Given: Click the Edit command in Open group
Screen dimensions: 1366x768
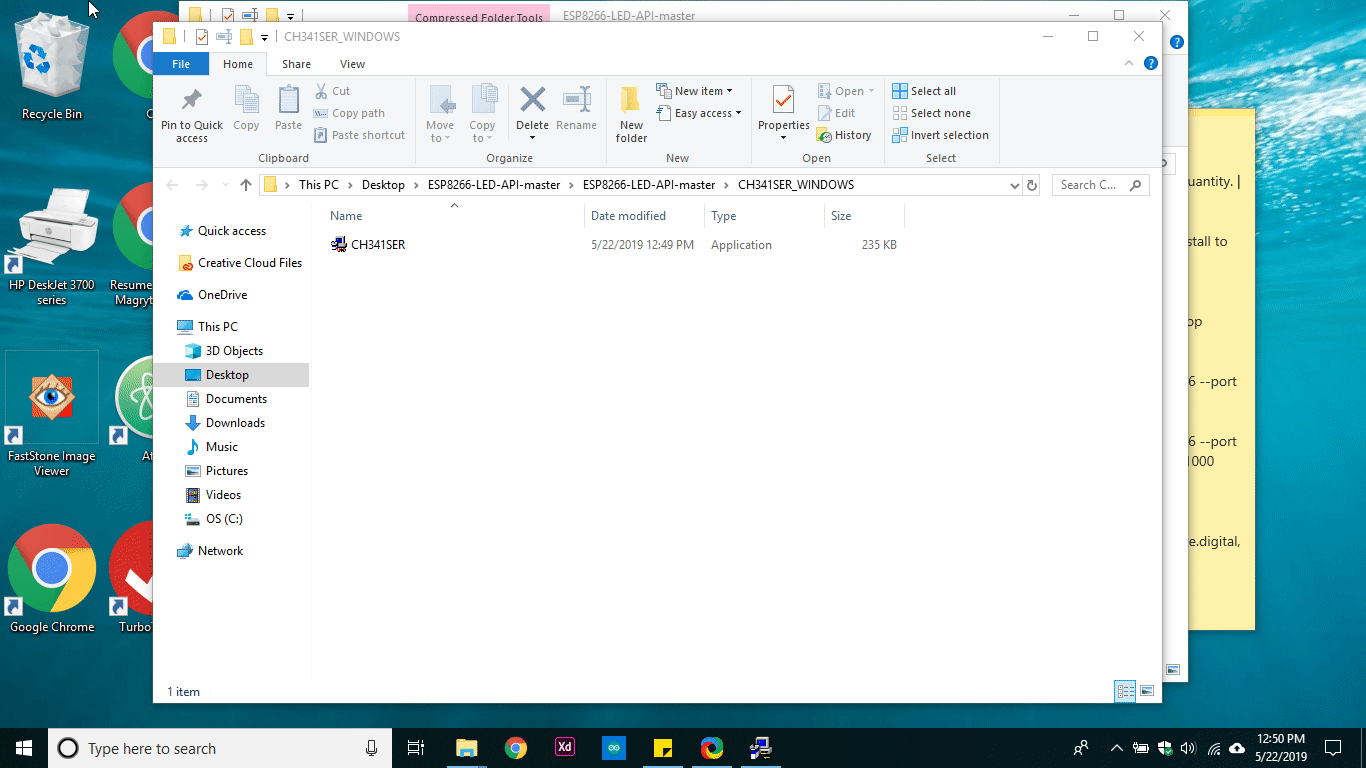Looking at the screenshot, I should coord(836,113).
